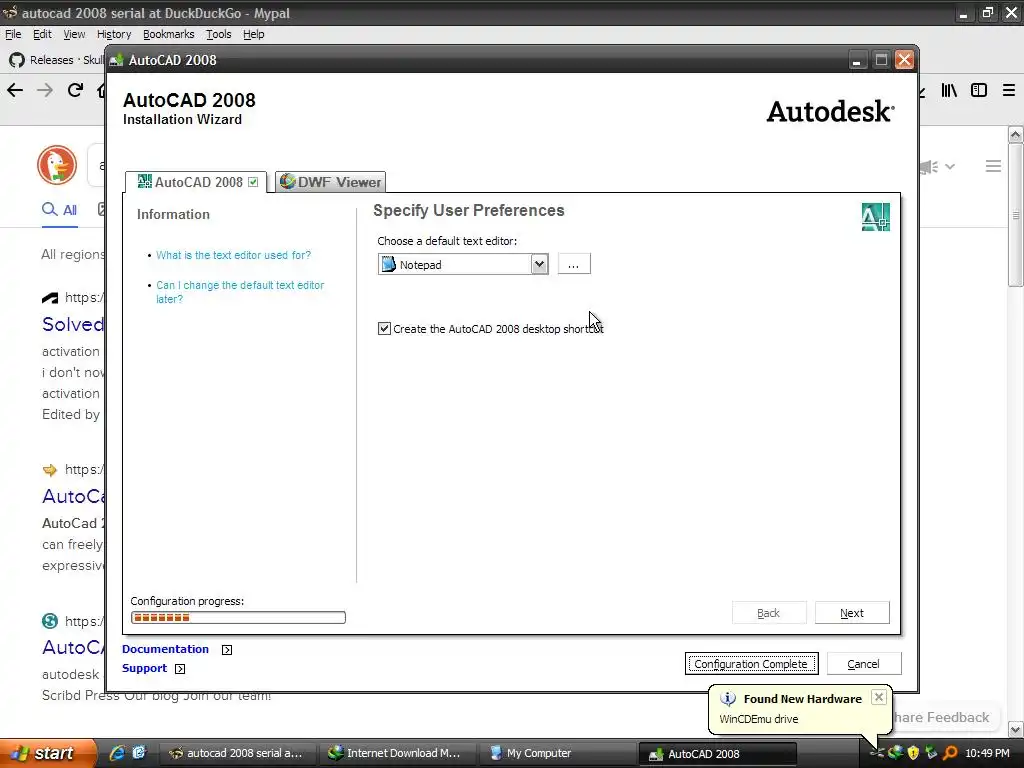Toggle Create the AutoCAD 2008 desktop shortcut checkbox

[x=384, y=328]
